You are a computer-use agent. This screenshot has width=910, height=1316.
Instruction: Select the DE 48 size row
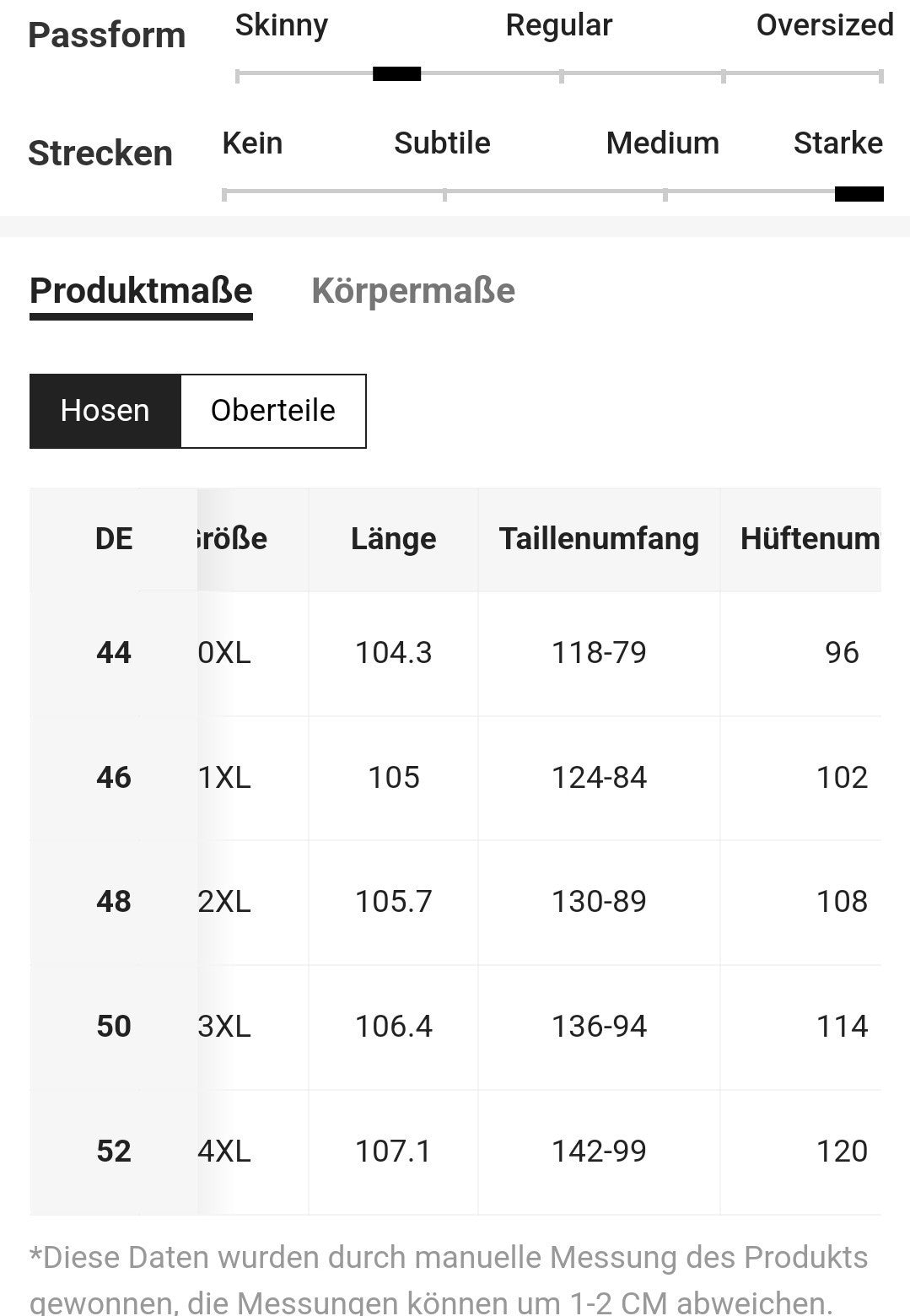[455, 903]
